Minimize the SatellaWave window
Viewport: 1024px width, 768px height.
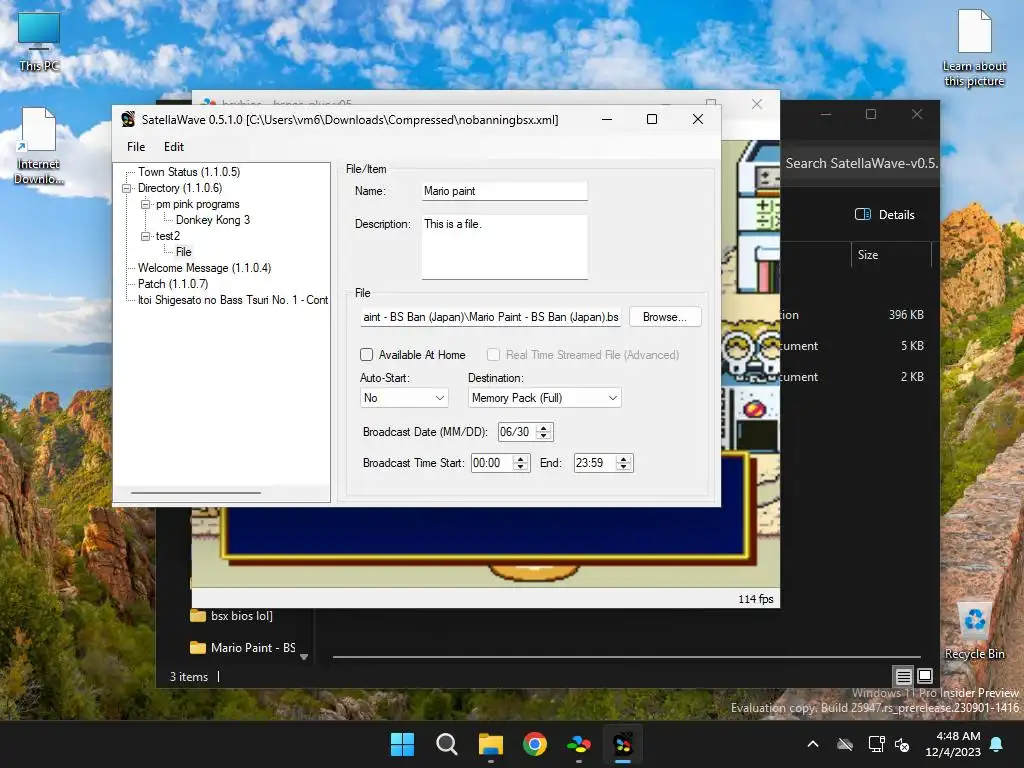(607, 119)
